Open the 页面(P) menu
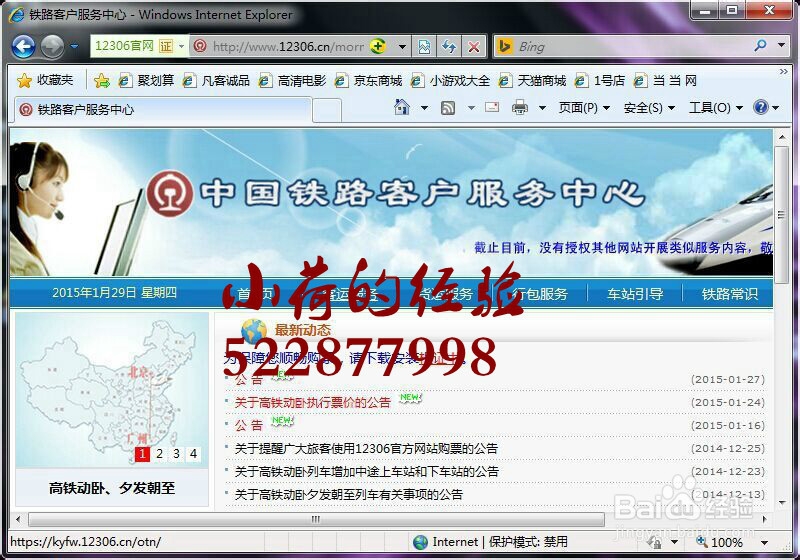The image size is (800, 560). 584,108
